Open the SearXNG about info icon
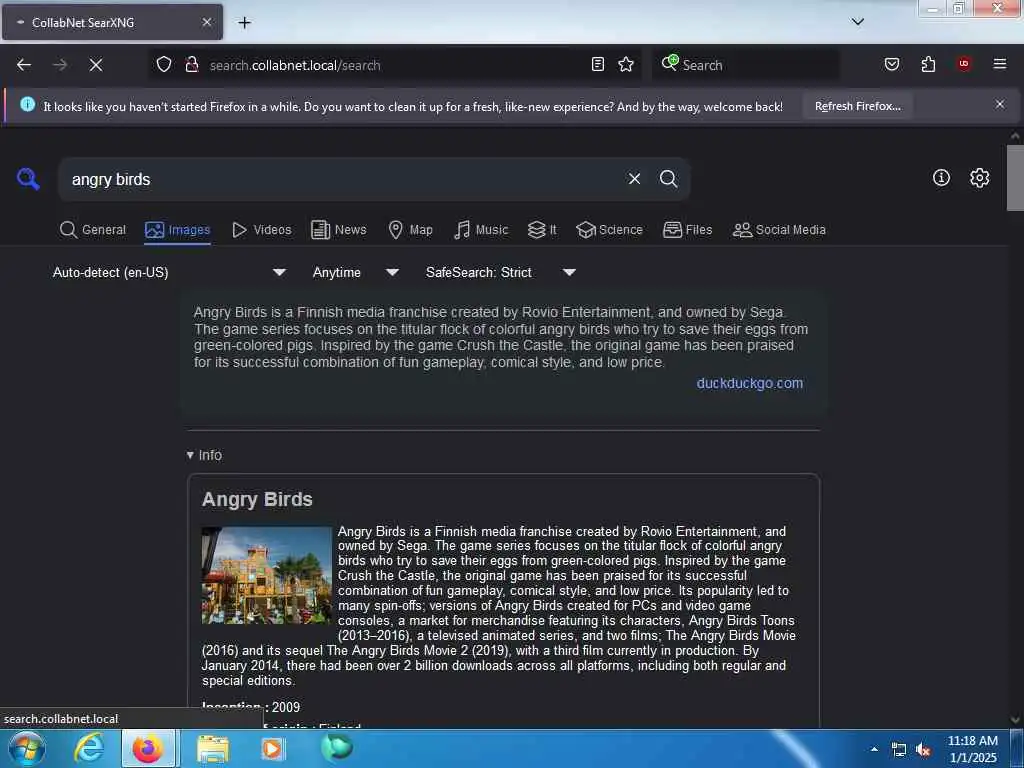This screenshot has width=1024, height=768. pos(941,178)
